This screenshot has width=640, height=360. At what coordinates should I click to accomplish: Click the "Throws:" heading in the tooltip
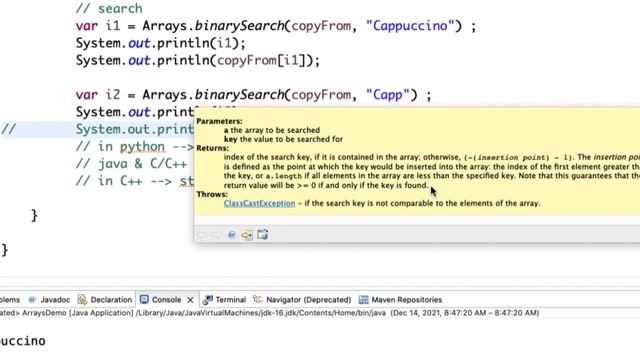coord(212,194)
